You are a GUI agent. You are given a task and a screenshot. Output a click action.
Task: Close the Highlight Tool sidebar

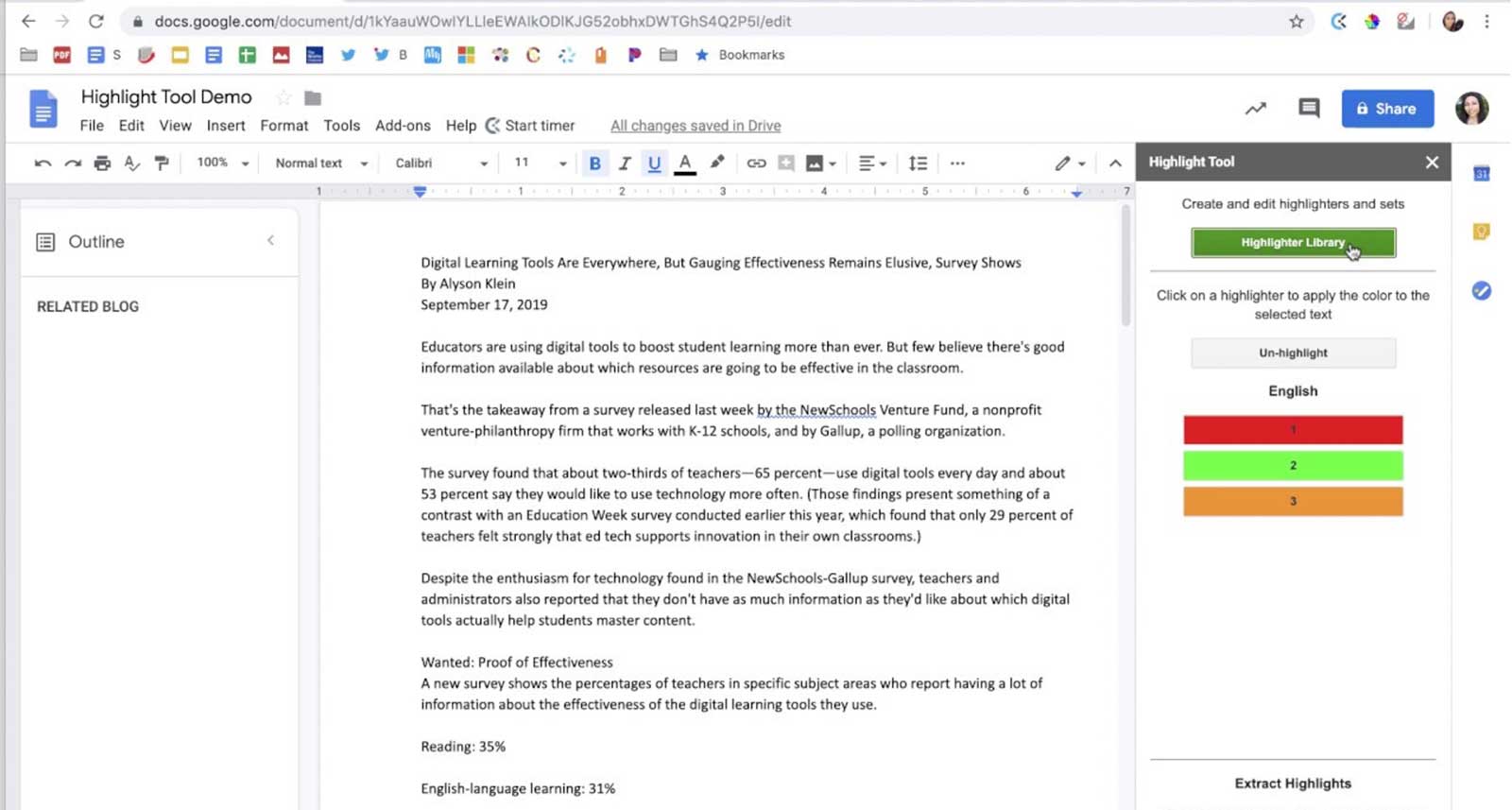pyautogui.click(x=1432, y=163)
